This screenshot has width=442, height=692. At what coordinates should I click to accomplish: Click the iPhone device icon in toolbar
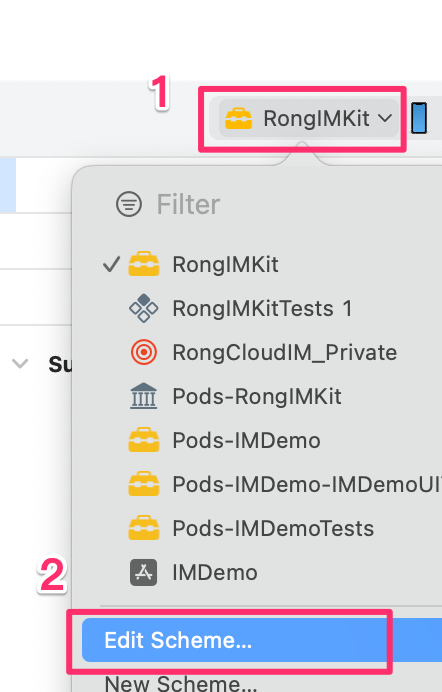(419, 118)
